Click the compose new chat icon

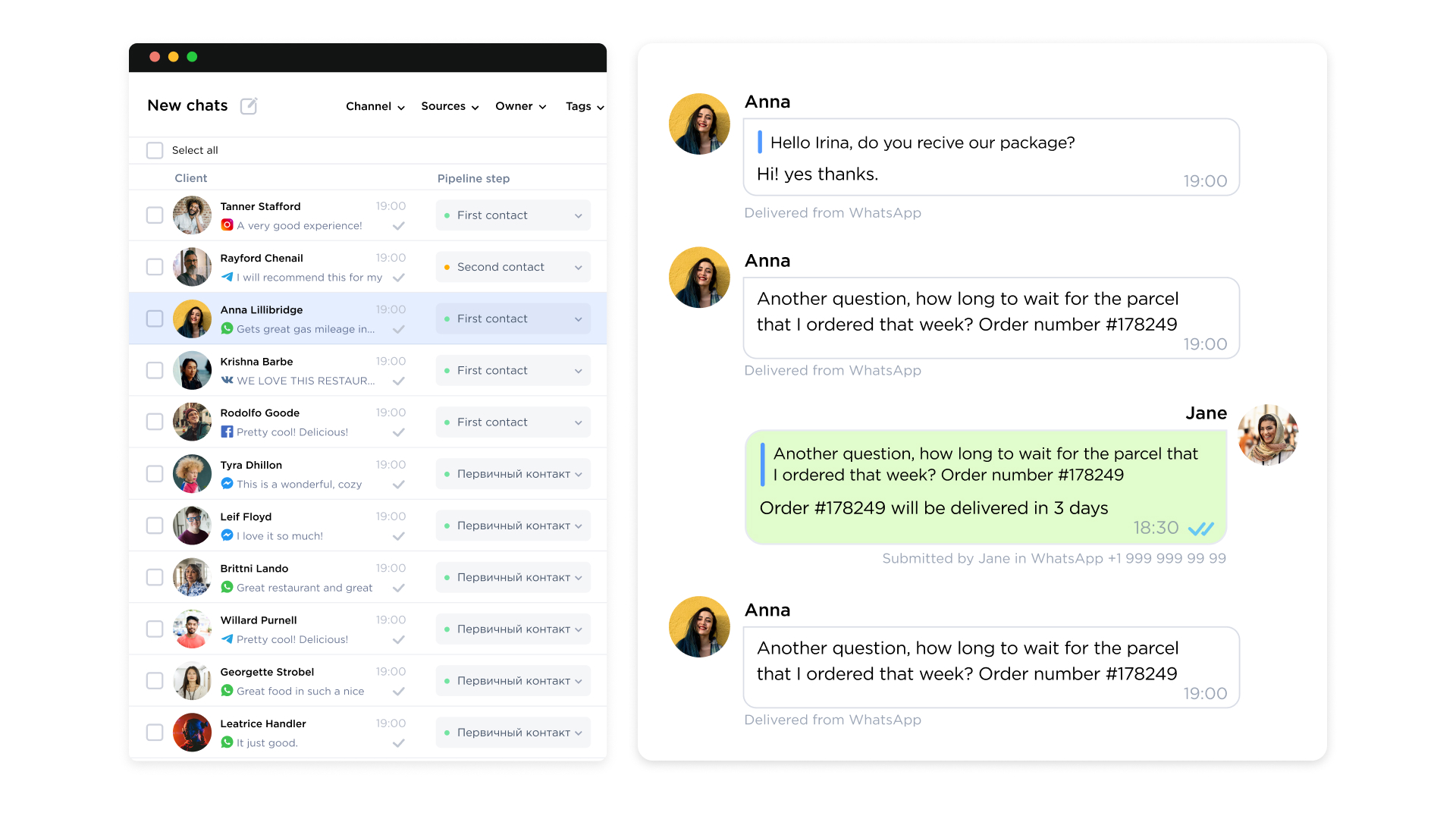coord(249,106)
